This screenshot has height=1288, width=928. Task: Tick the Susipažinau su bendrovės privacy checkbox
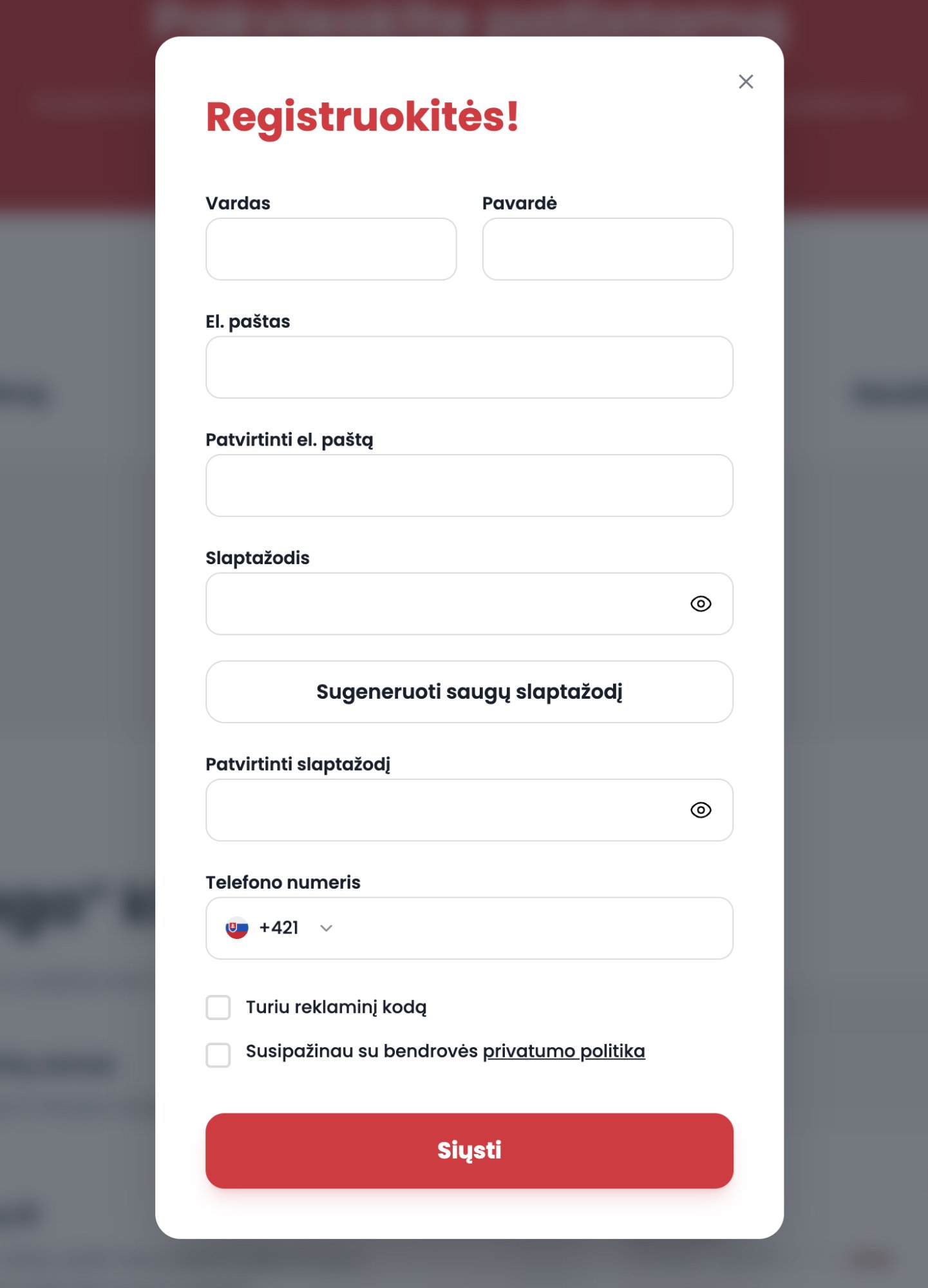coord(218,1055)
